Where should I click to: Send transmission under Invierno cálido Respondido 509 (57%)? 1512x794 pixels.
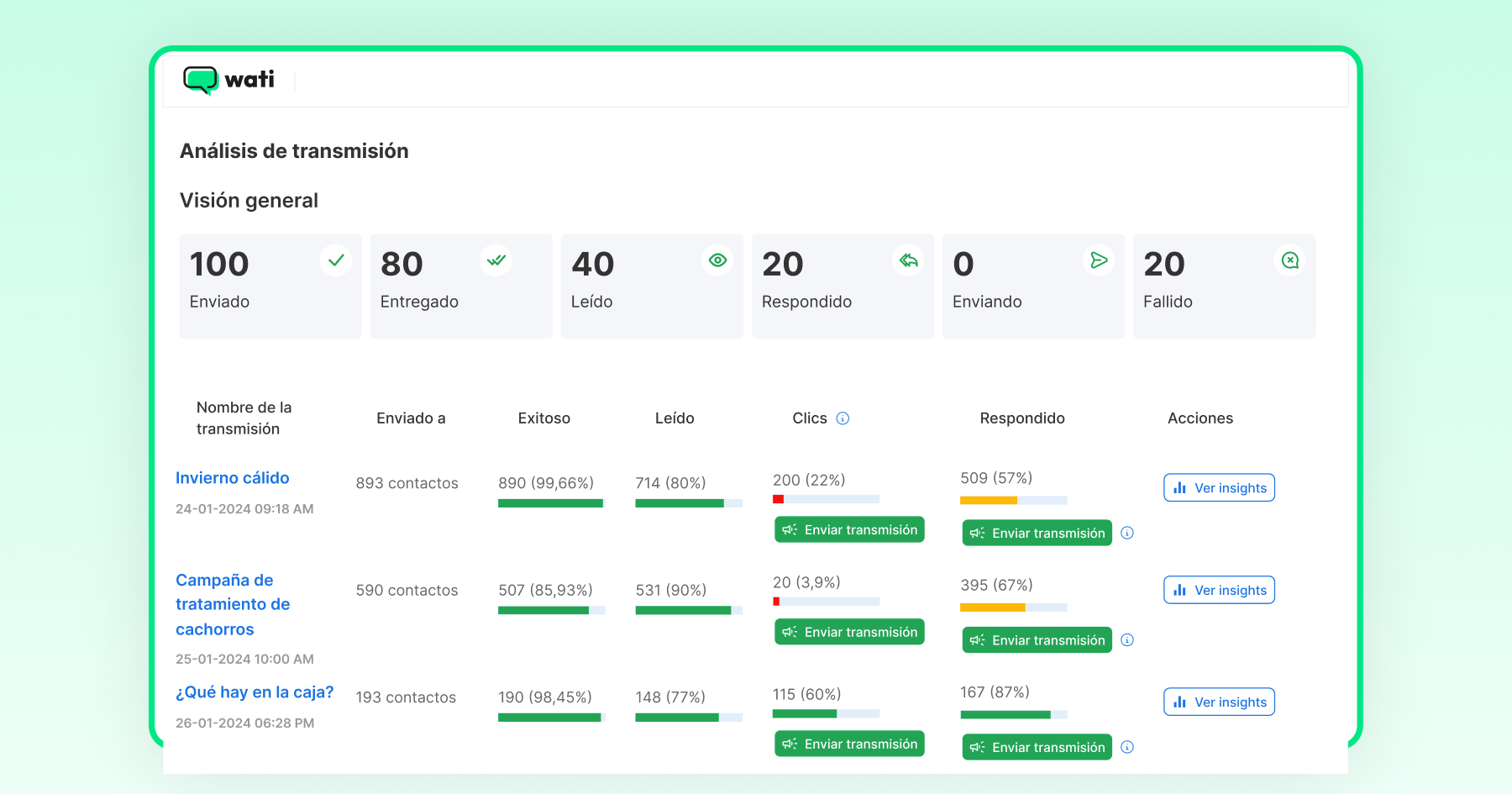pos(1037,533)
